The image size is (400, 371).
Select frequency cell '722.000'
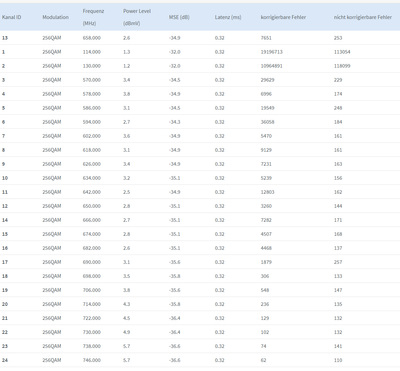point(92,318)
